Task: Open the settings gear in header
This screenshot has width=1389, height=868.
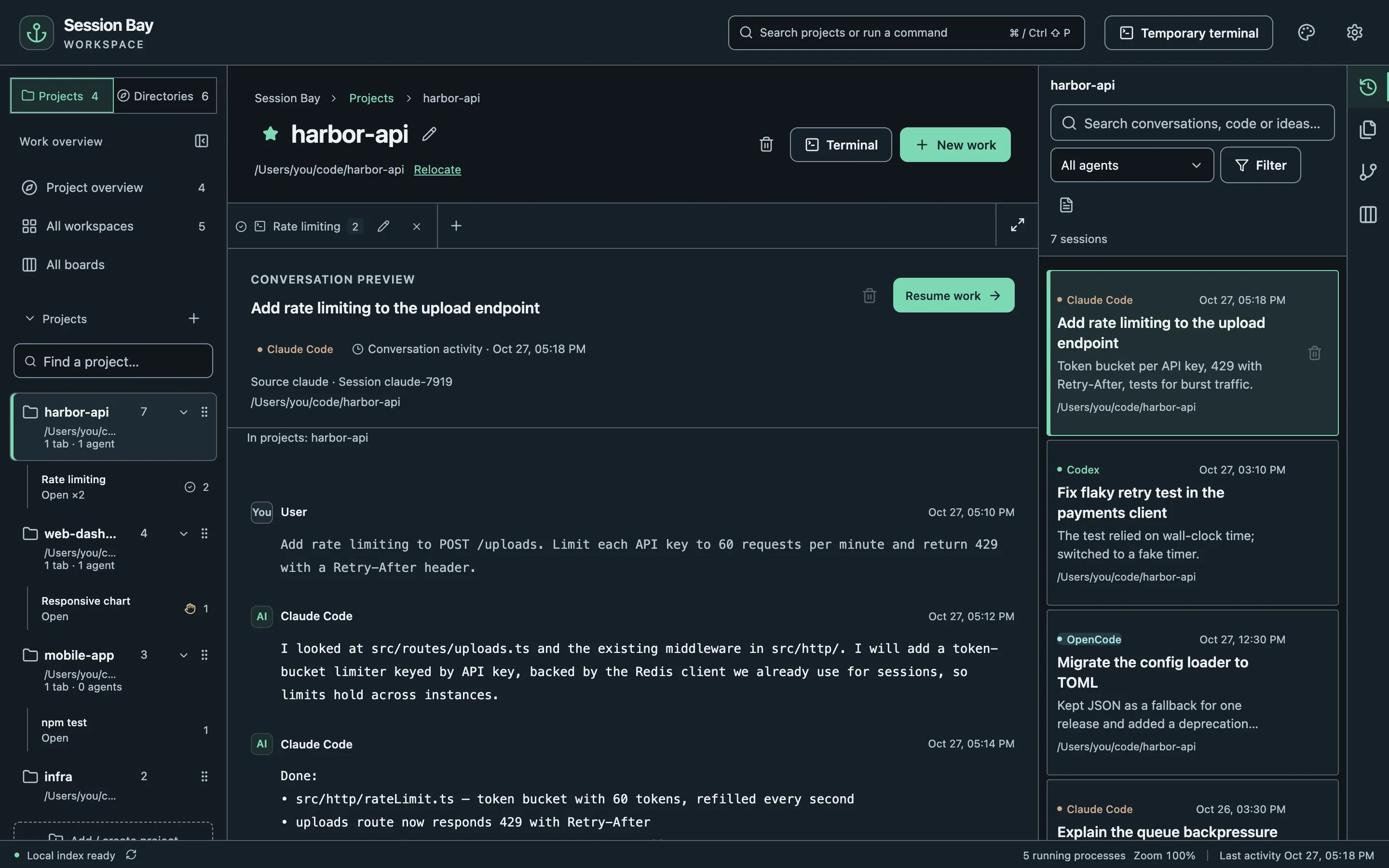Action: [x=1354, y=33]
